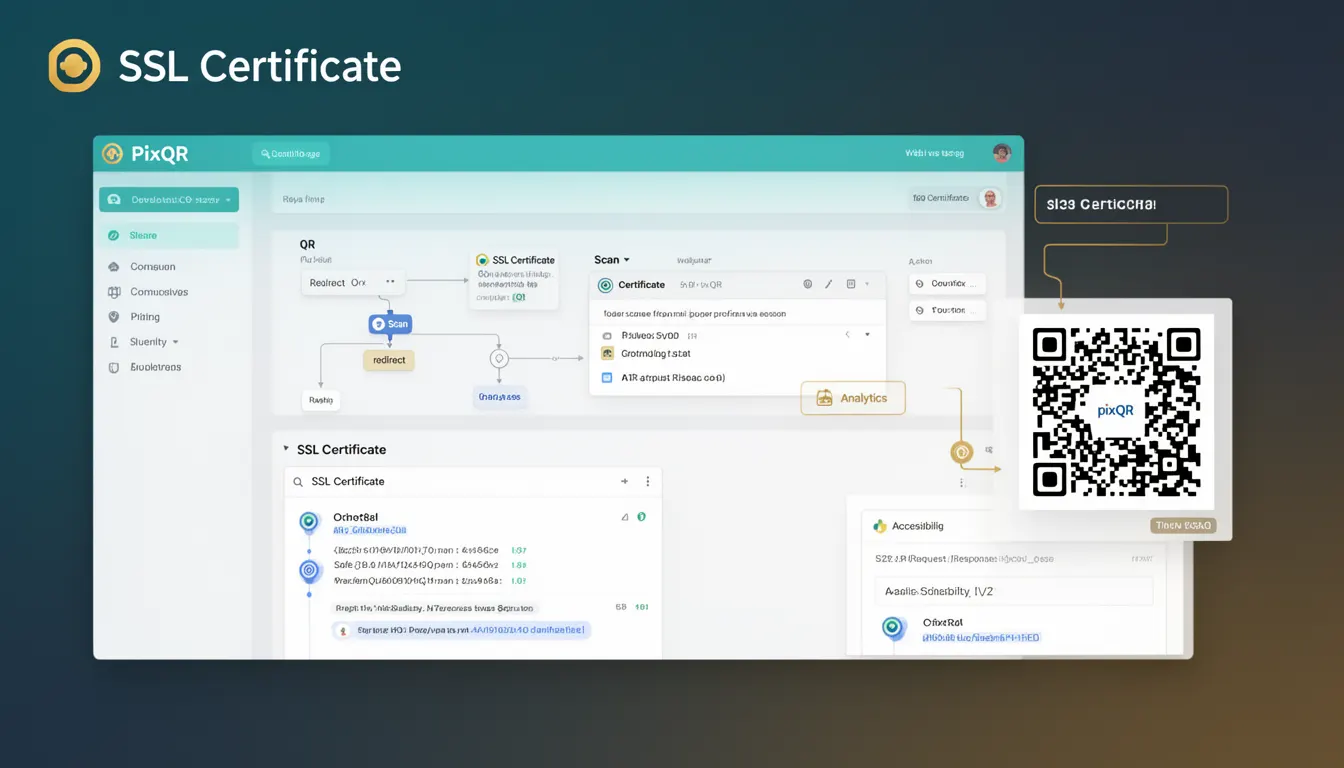Click the orange circular connector node
This screenshot has height=768, width=1344.
coord(961,453)
